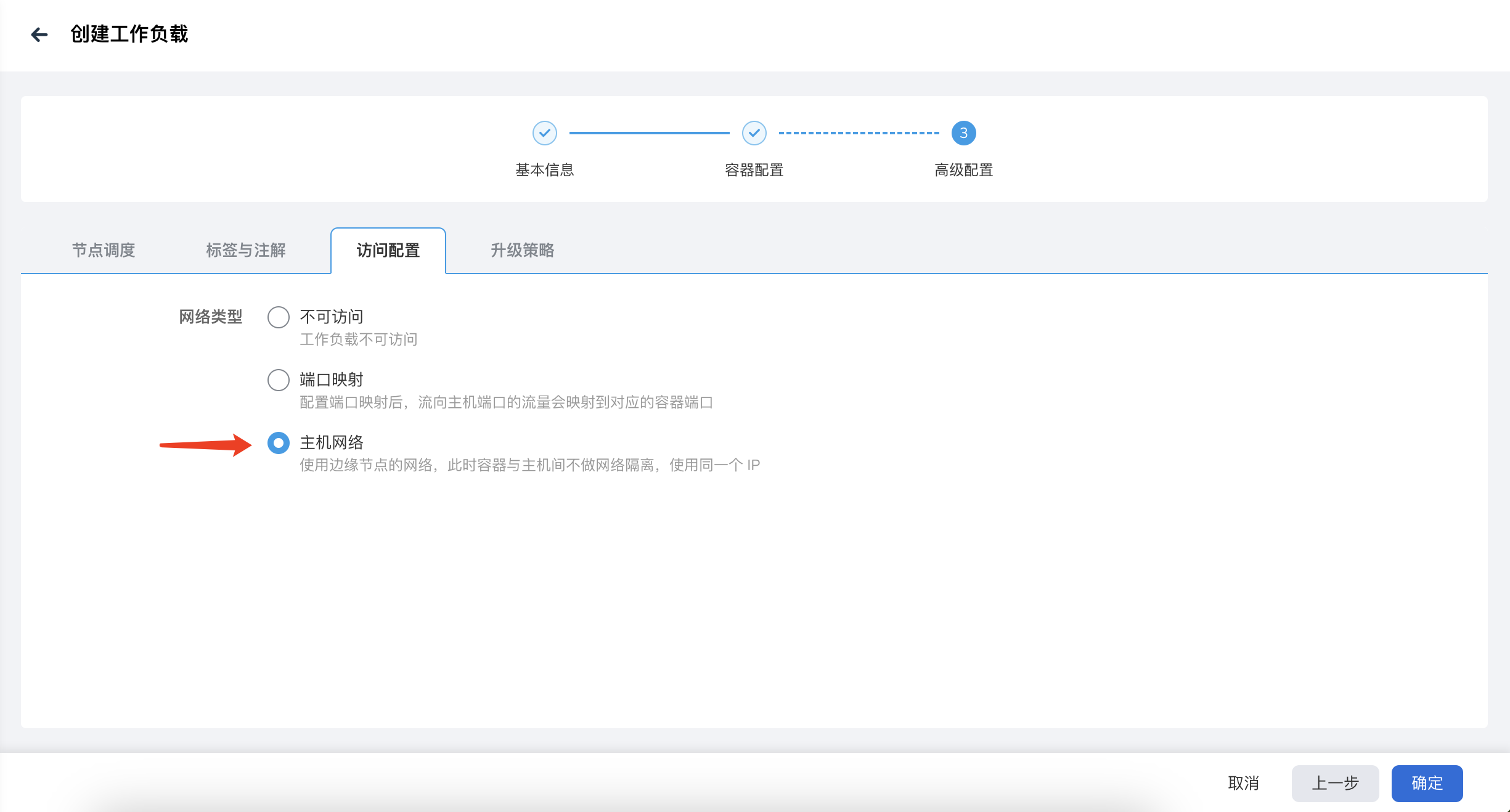Click the 基本信息 completed checkmark icon
Image resolution: width=1510 pixels, height=812 pixels.
tap(545, 133)
